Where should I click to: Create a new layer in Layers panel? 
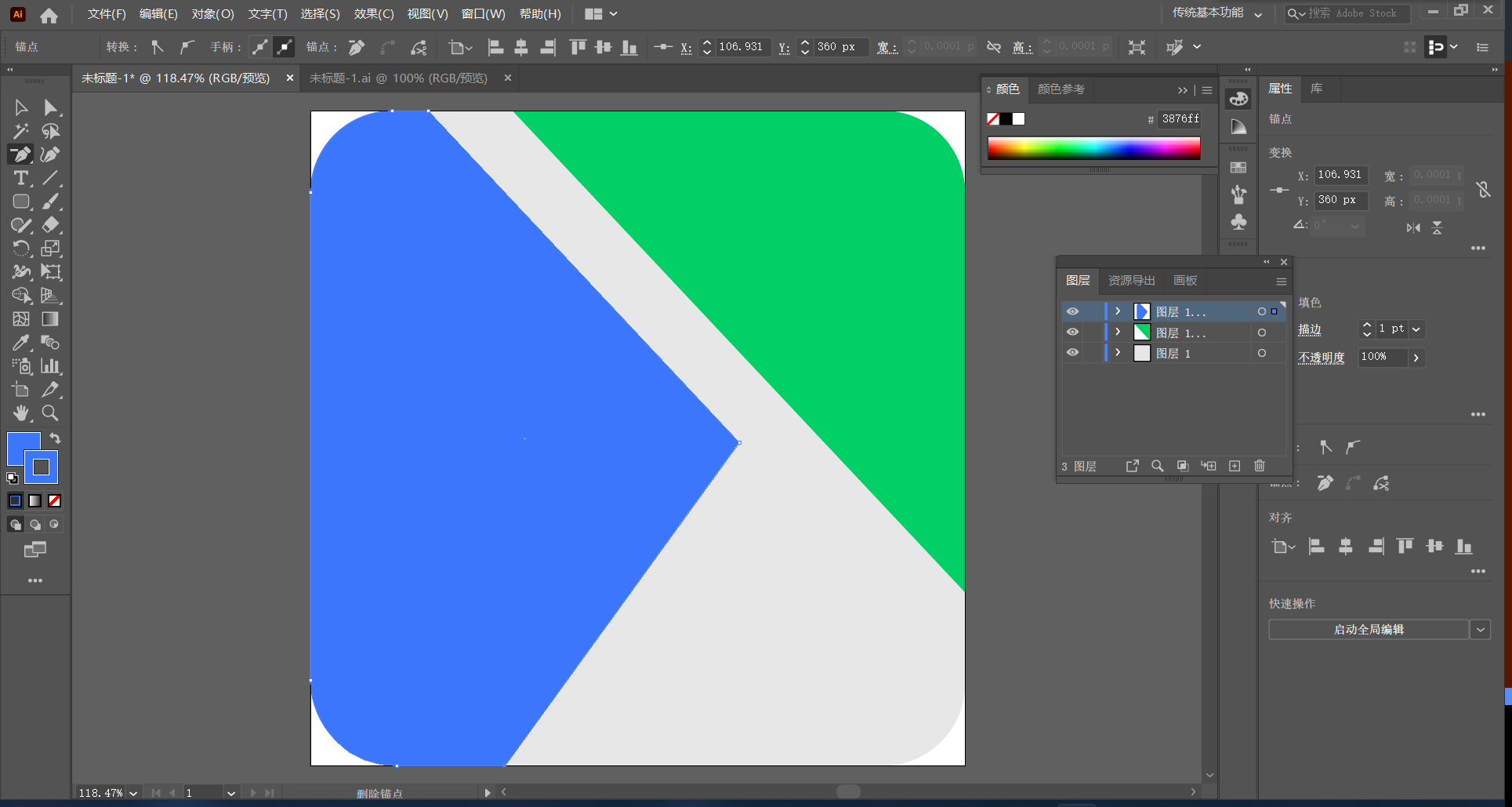[x=1235, y=466]
